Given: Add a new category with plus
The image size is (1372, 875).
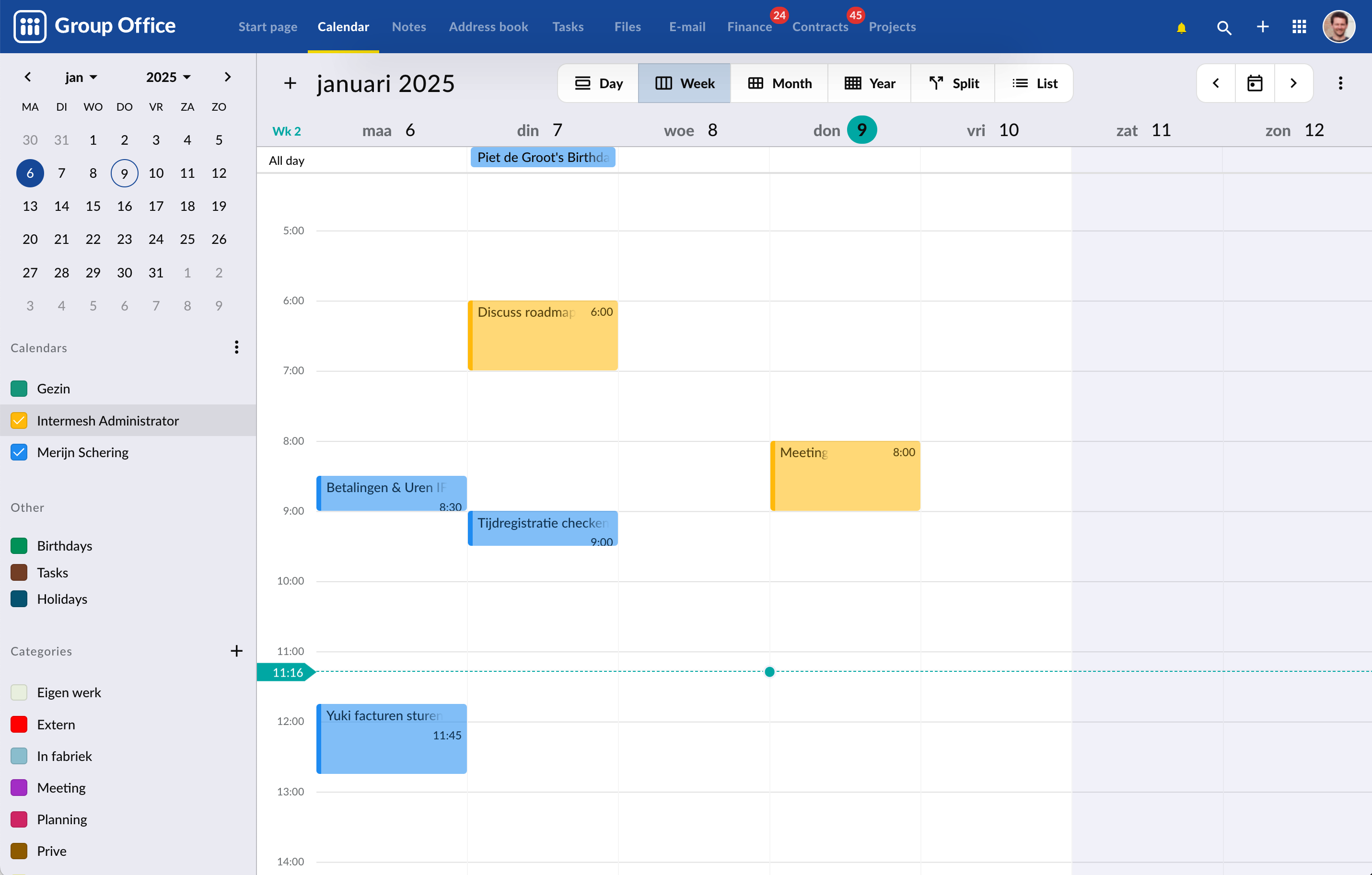Looking at the screenshot, I should (x=236, y=651).
